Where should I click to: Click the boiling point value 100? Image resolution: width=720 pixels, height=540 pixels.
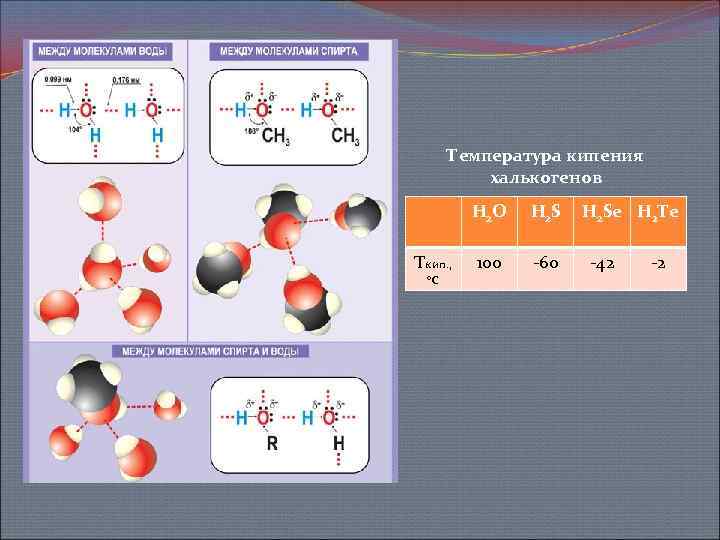tap(489, 264)
